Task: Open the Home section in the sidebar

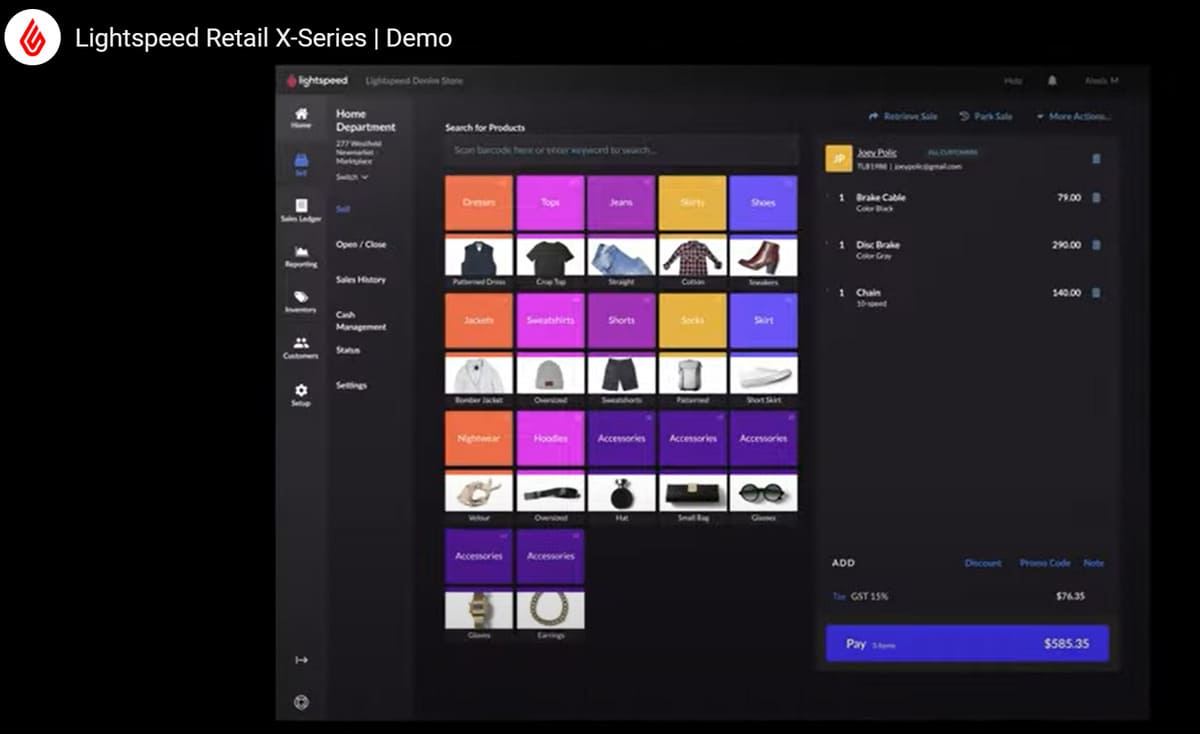Action: tap(300, 118)
